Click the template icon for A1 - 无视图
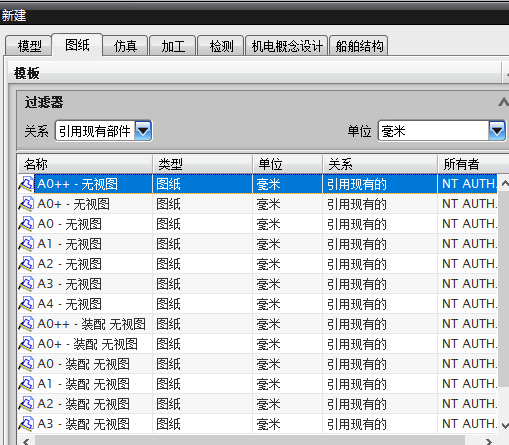The height and width of the screenshot is (445, 509). point(26,244)
